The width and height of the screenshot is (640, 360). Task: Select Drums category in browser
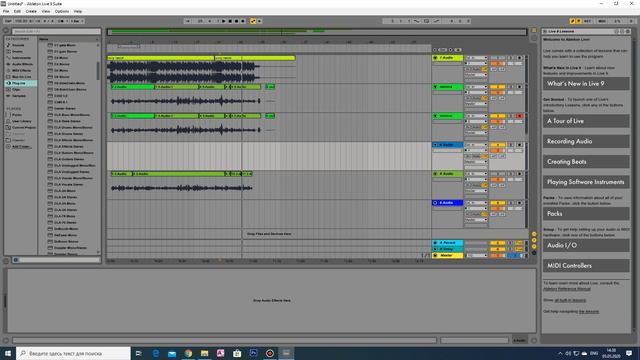click(x=17, y=51)
